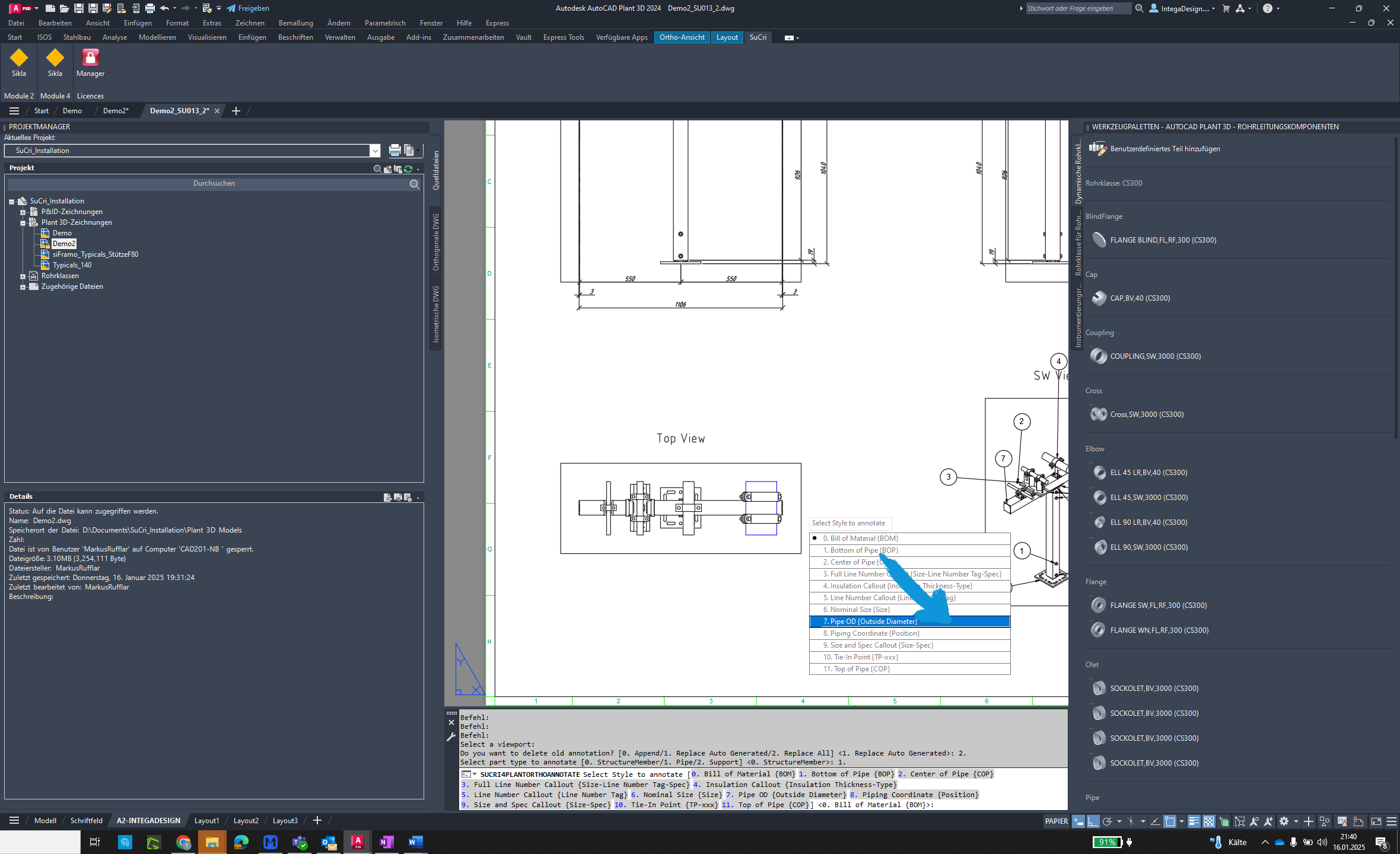Select COUPLING.SW.3000 component
The image size is (1400, 854).
point(1155,356)
